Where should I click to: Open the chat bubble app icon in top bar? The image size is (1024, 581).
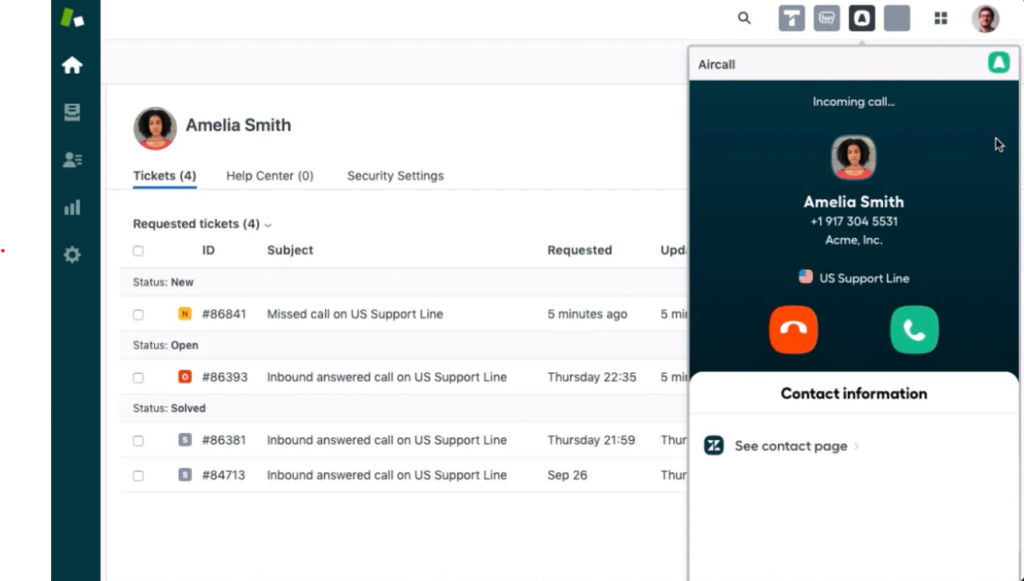[x=827, y=18]
